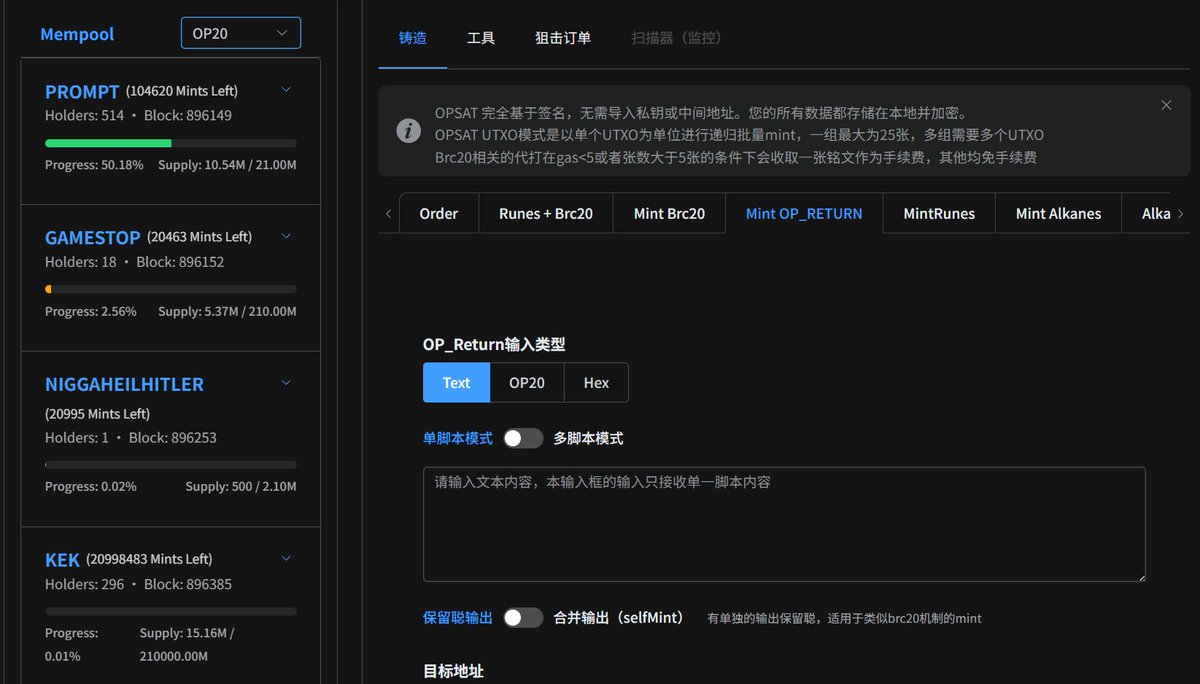Toggle the 保留聪输出 / 合并输出 switch
This screenshot has width=1200, height=684.
click(523, 617)
